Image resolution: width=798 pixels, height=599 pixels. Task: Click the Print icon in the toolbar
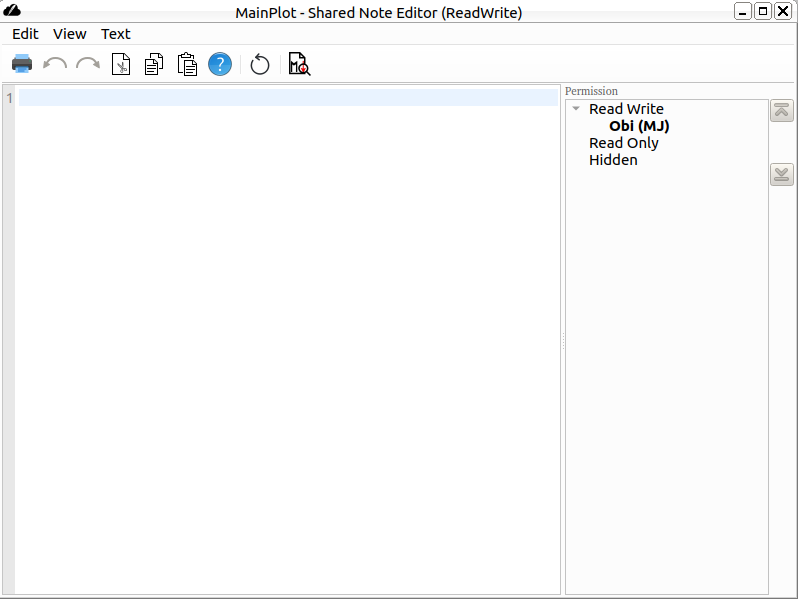click(x=22, y=64)
